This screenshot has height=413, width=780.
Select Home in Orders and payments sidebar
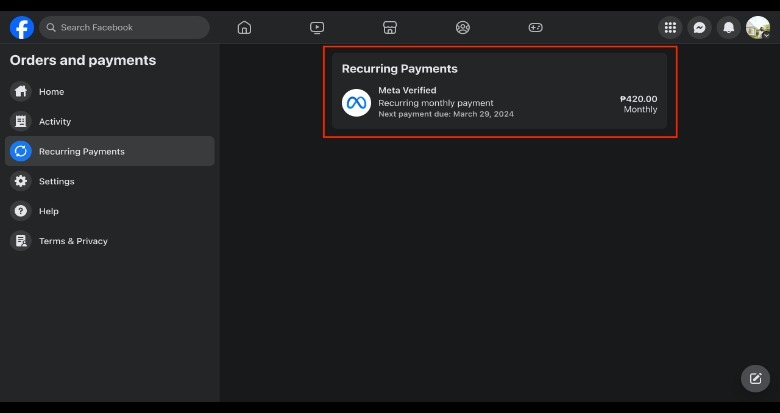[x=52, y=92]
